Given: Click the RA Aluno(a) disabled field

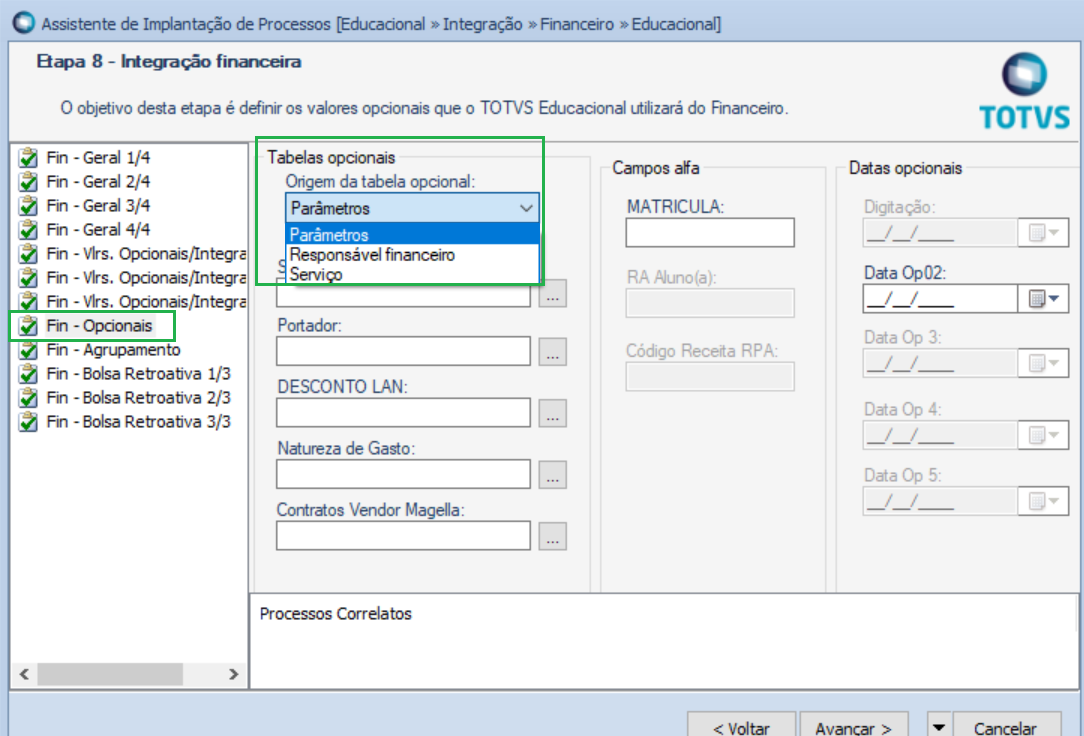Looking at the screenshot, I should click(x=710, y=303).
